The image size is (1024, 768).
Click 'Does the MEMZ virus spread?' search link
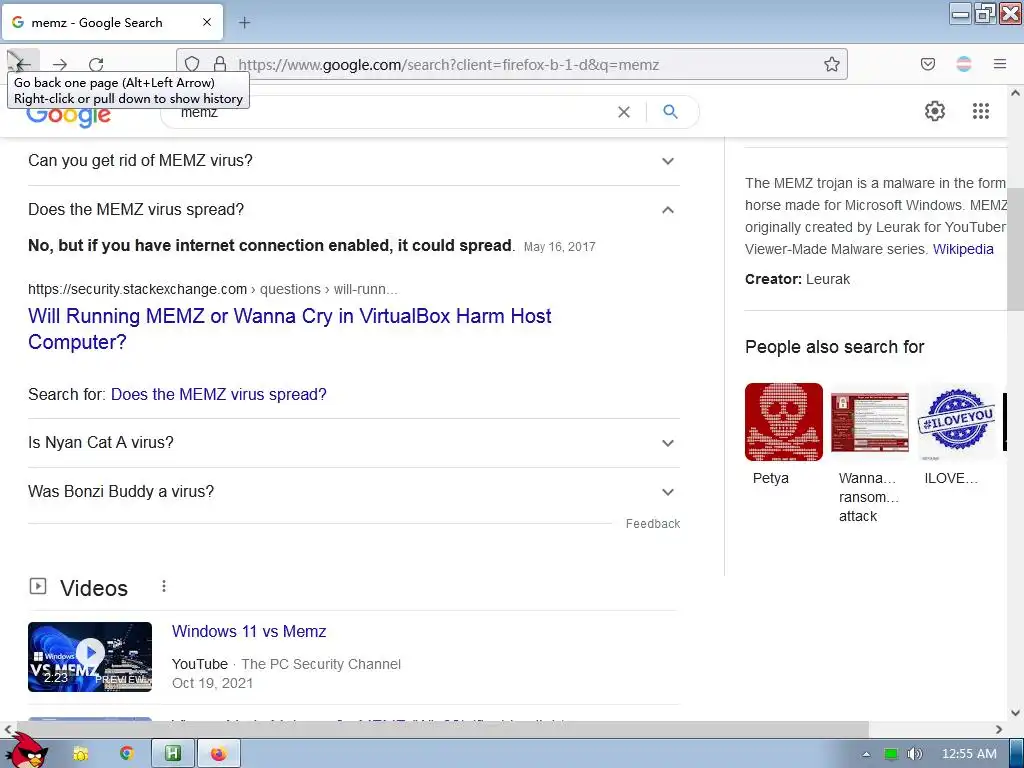point(219,394)
